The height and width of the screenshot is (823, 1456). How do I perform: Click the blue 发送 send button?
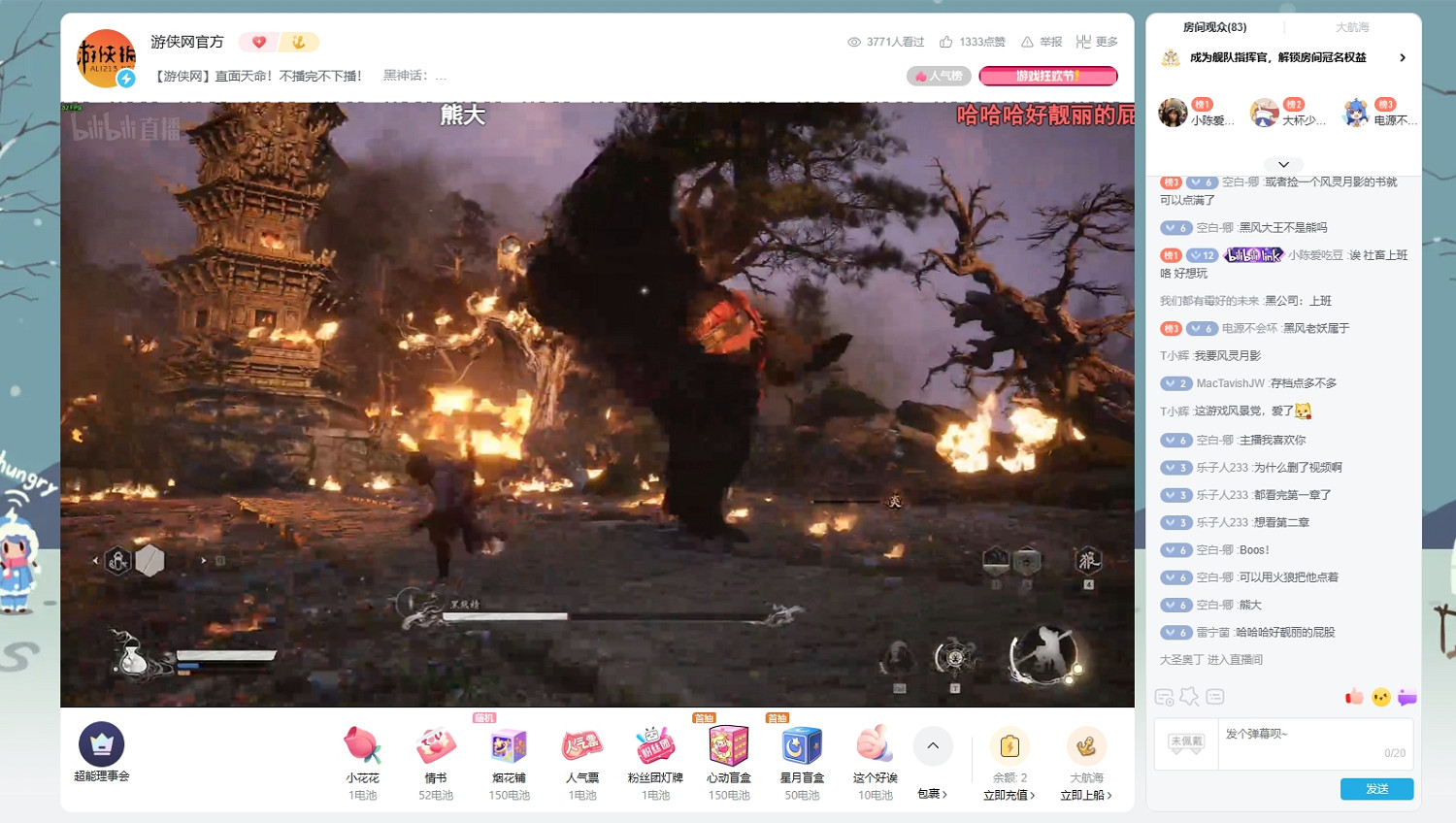pyautogui.click(x=1376, y=789)
